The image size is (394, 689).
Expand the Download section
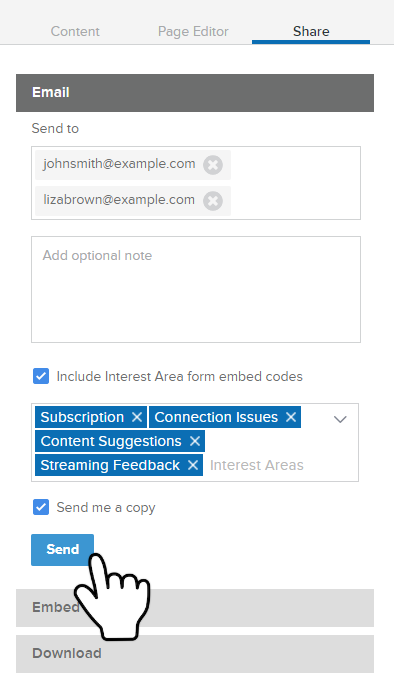click(195, 654)
